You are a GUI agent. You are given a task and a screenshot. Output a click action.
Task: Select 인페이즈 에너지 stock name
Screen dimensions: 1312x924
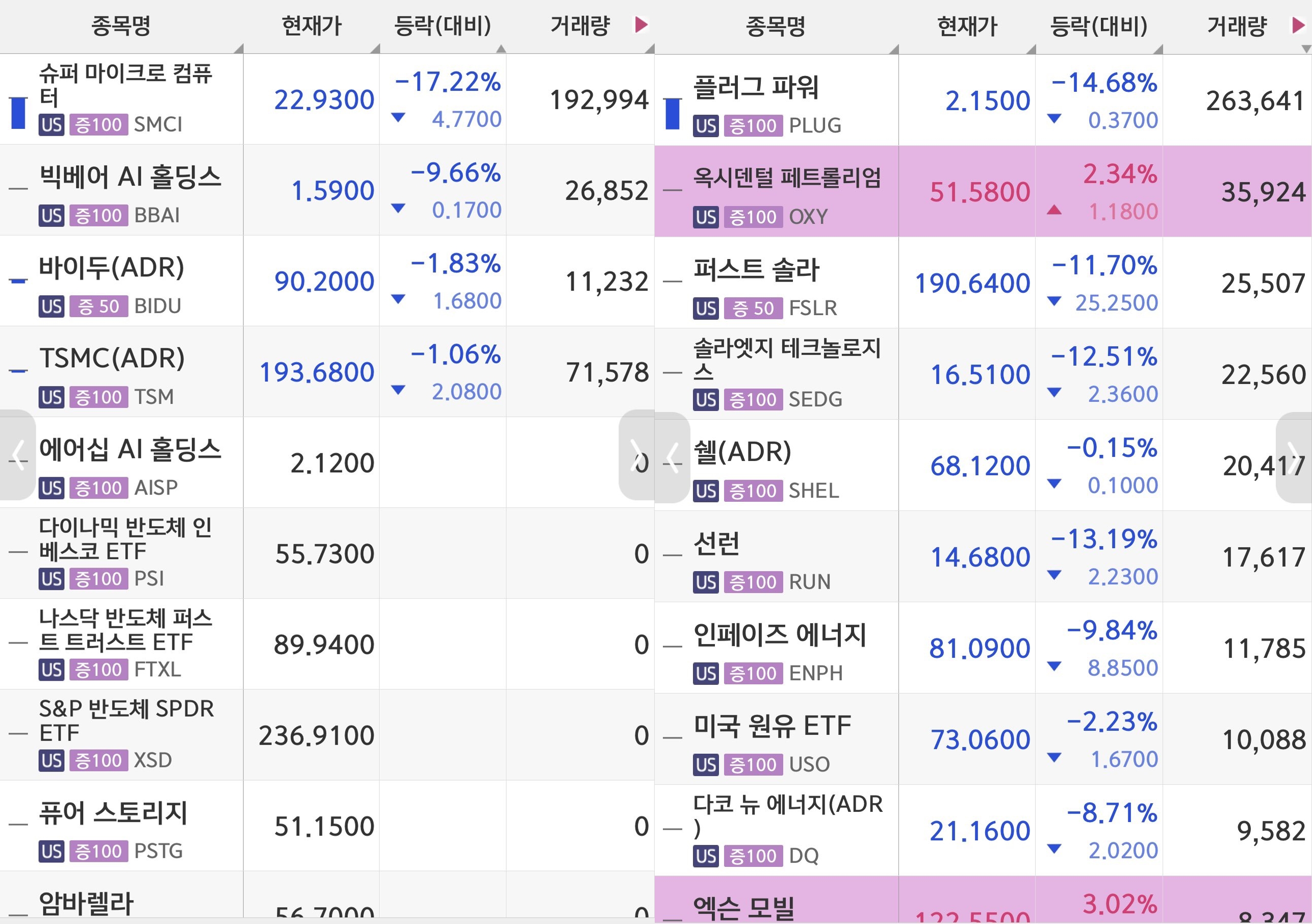point(780,635)
